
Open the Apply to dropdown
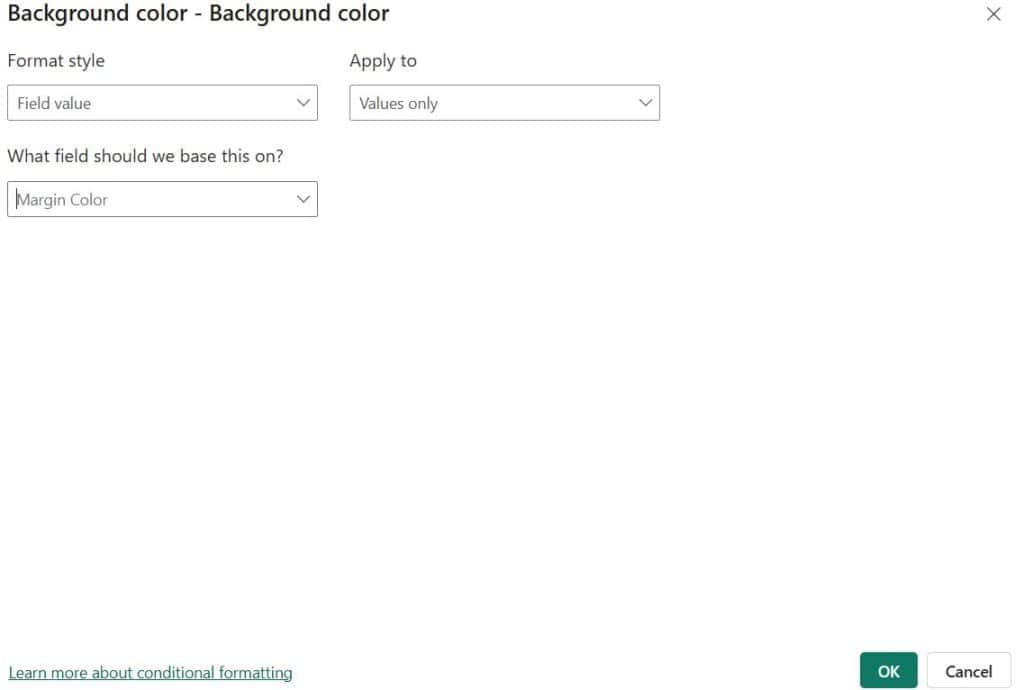504,102
